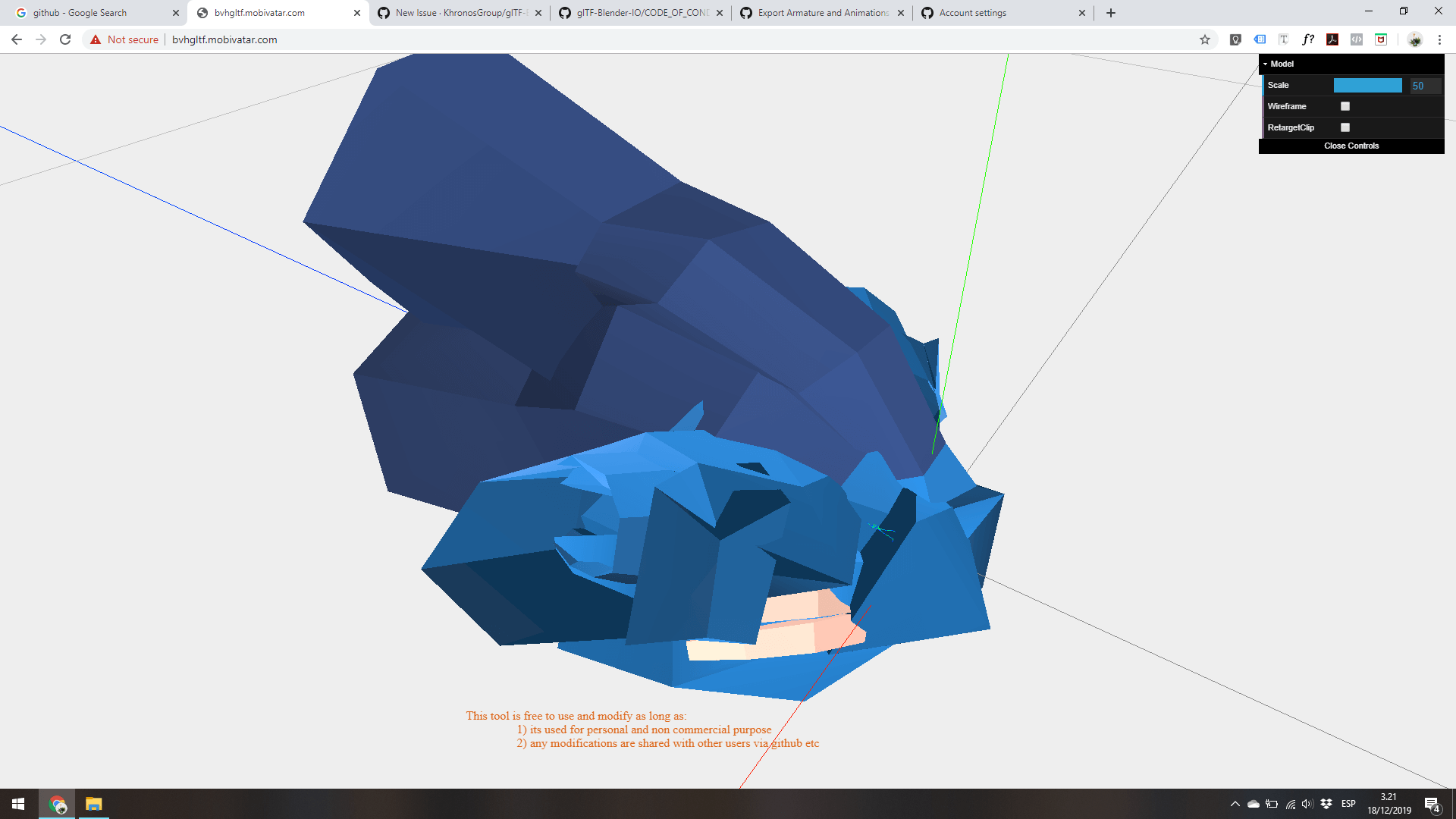Open the Google Keep extension

pyautogui.click(x=1235, y=39)
